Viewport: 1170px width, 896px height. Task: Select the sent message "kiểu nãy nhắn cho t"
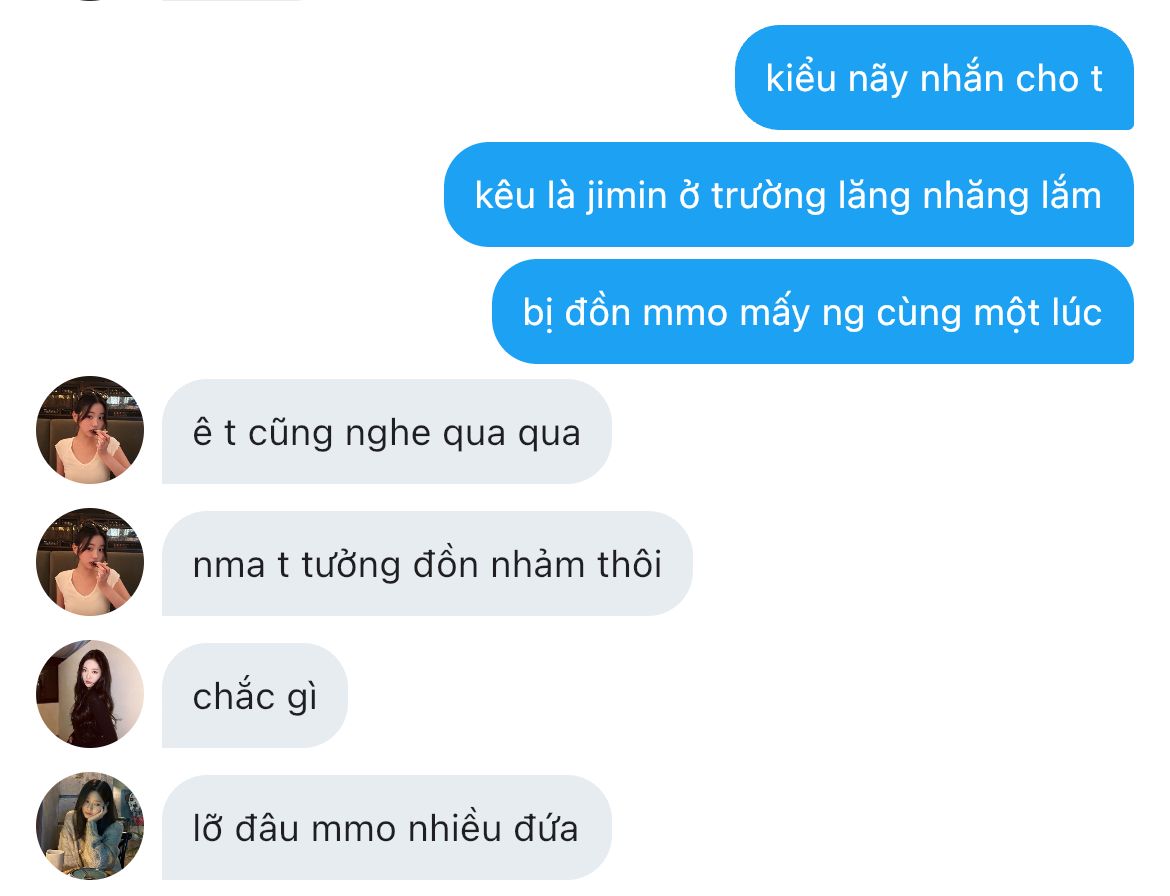pos(934,78)
